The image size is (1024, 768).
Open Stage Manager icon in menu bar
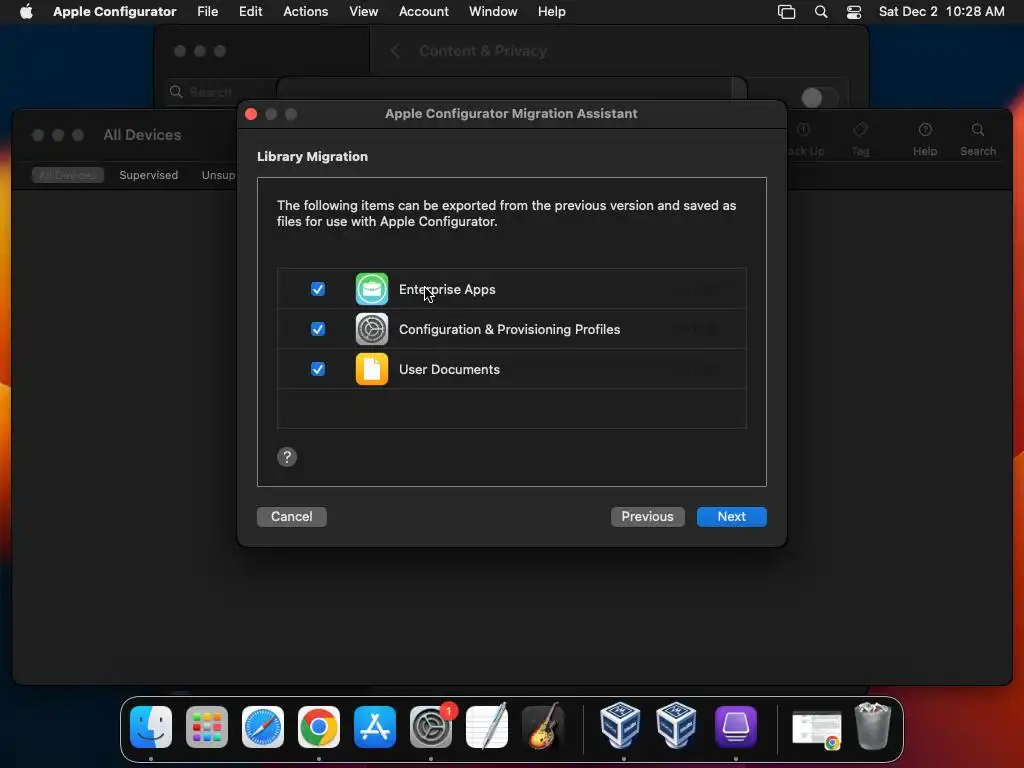(786, 12)
